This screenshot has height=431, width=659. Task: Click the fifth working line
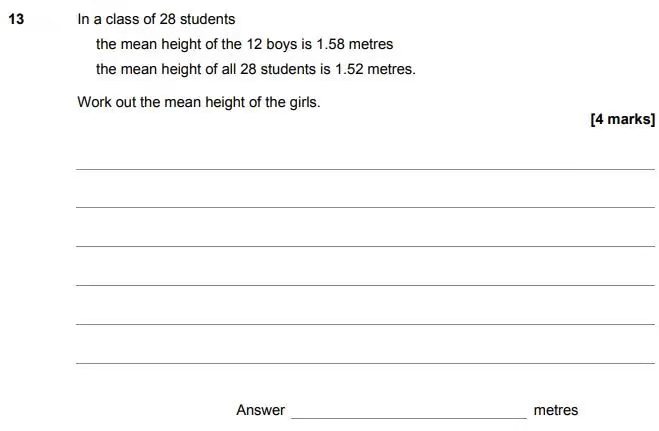pos(365,324)
